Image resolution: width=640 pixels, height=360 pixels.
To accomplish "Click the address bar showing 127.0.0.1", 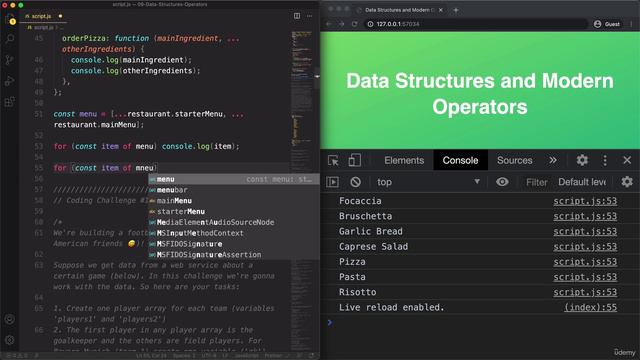I will click(475, 24).
